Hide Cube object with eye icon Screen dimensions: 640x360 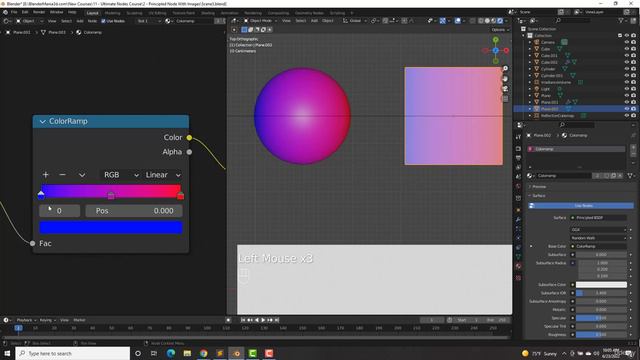pyautogui.click(x=627, y=49)
